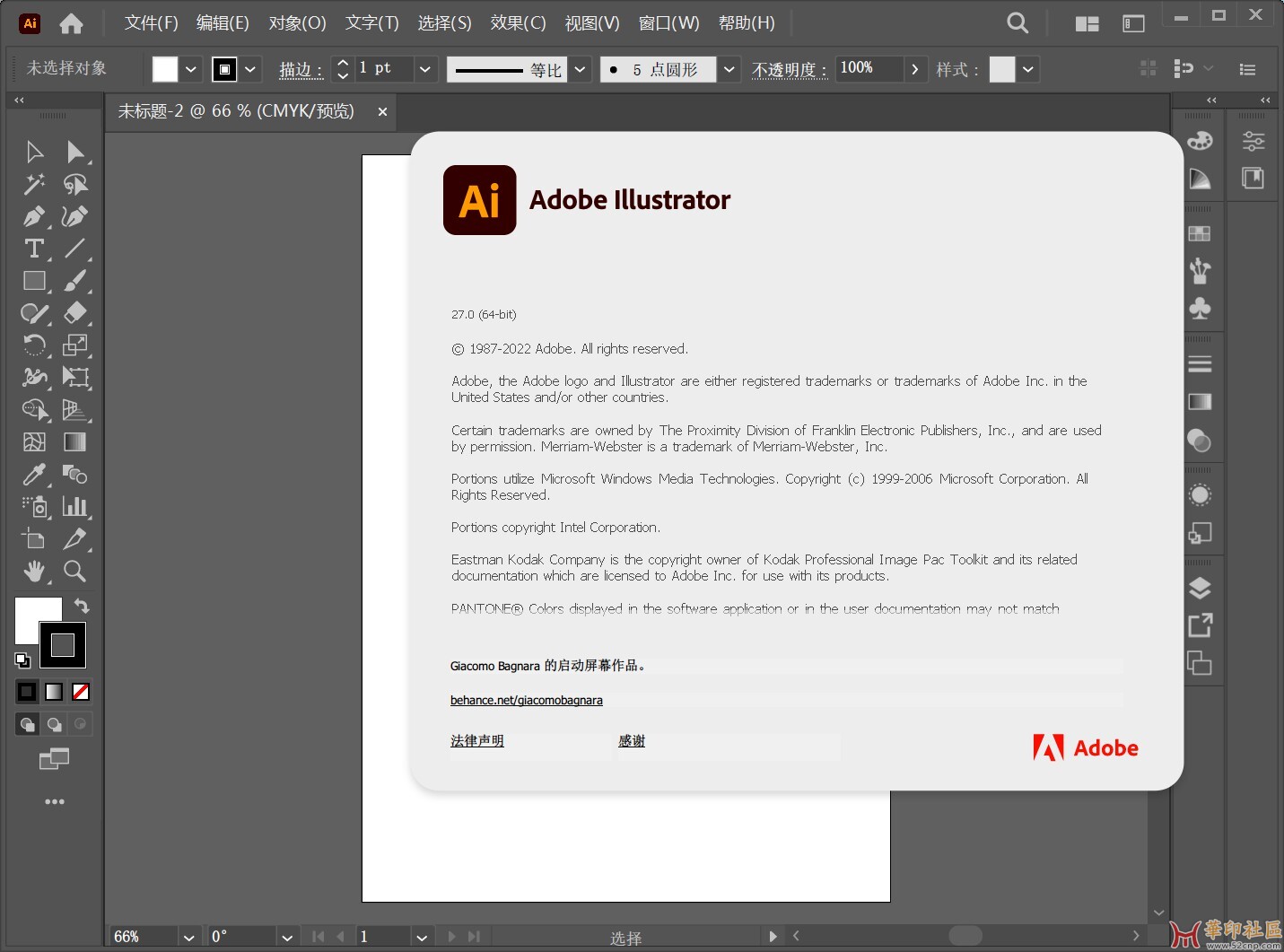Set paint mode to Color
The height and width of the screenshot is (952, 1284).
[x=27, y=692]
